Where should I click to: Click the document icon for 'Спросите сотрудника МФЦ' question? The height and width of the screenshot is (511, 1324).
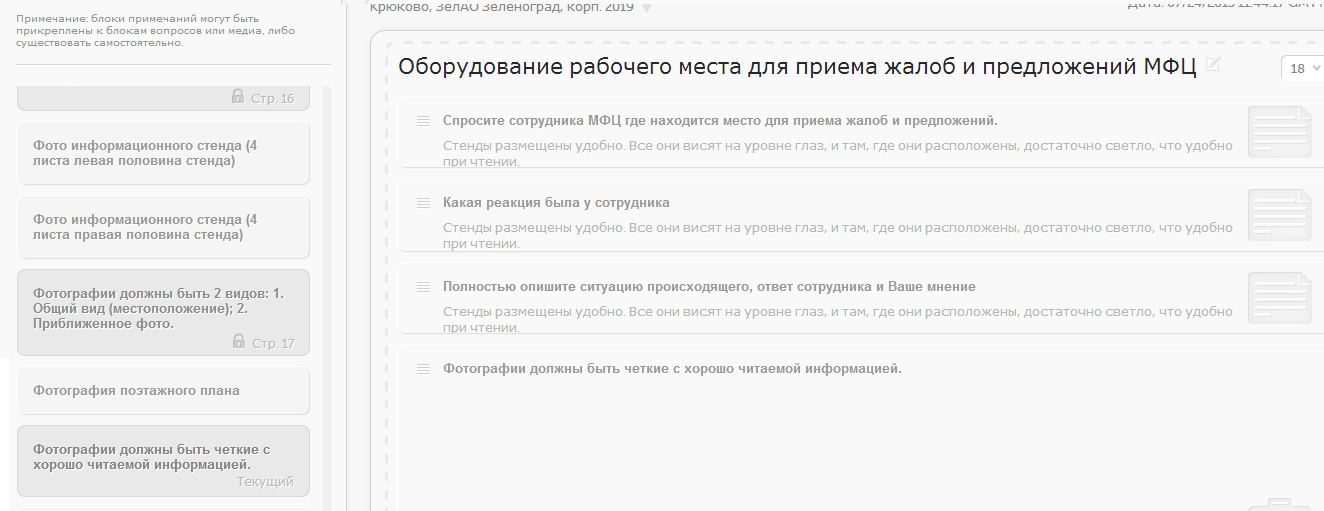tap(1279, 132)
